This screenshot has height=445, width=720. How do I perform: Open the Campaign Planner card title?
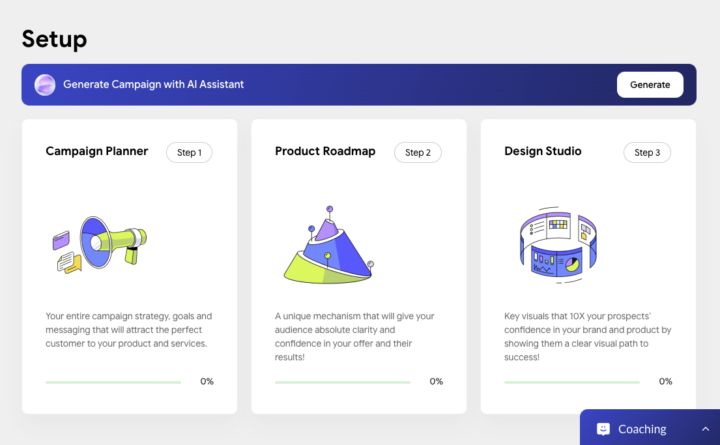(x=96, y=151)
